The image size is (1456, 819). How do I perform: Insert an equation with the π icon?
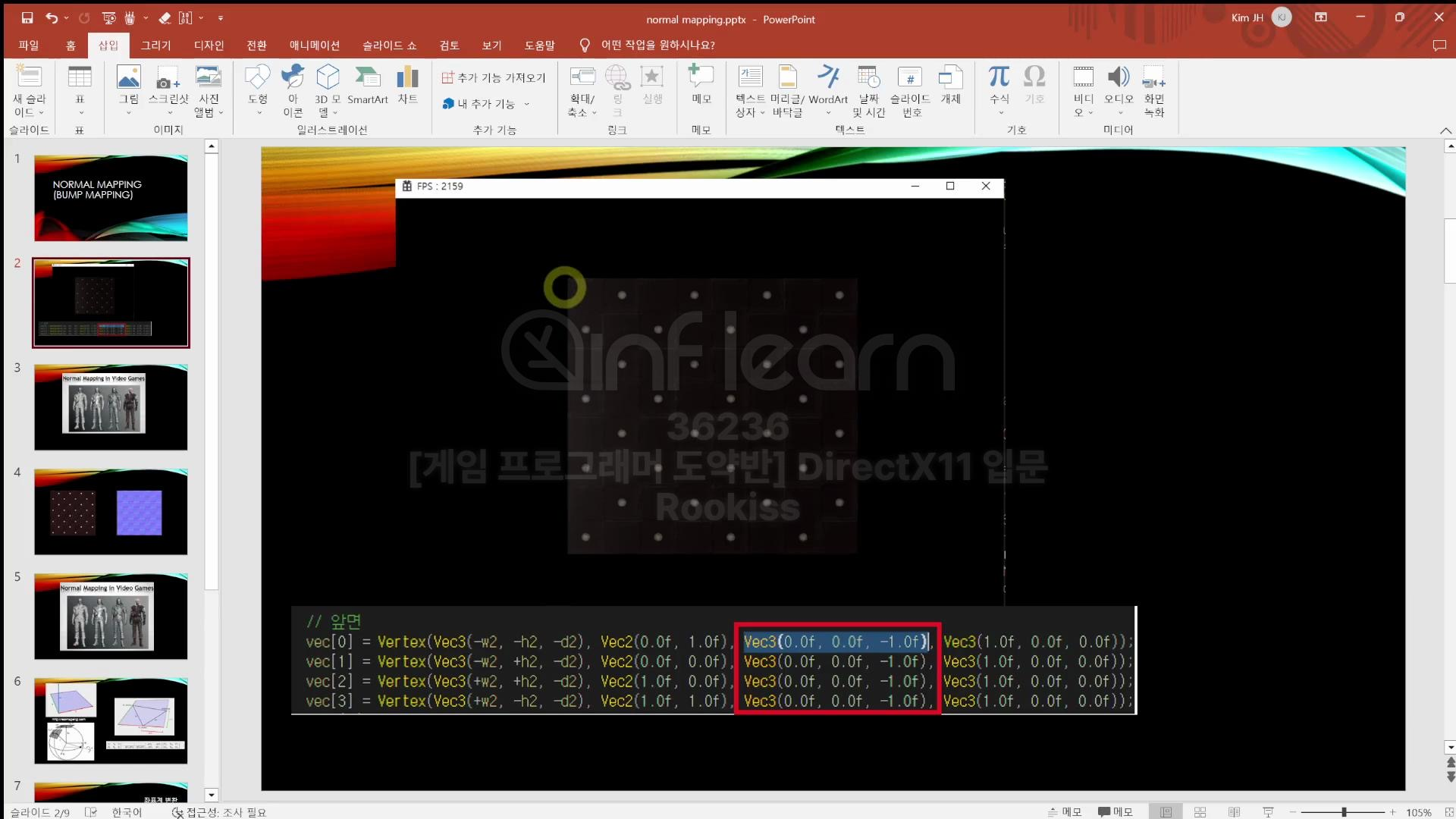tap(999, 77)
